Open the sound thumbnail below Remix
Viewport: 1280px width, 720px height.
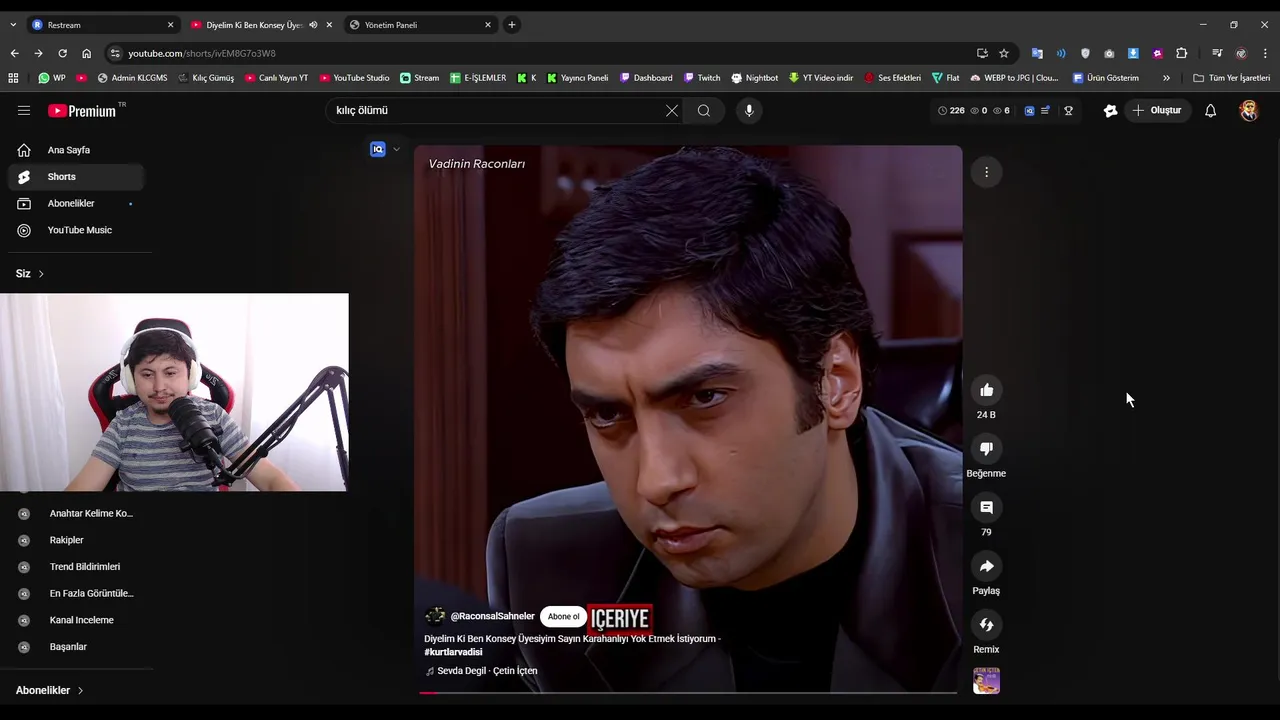986,681
